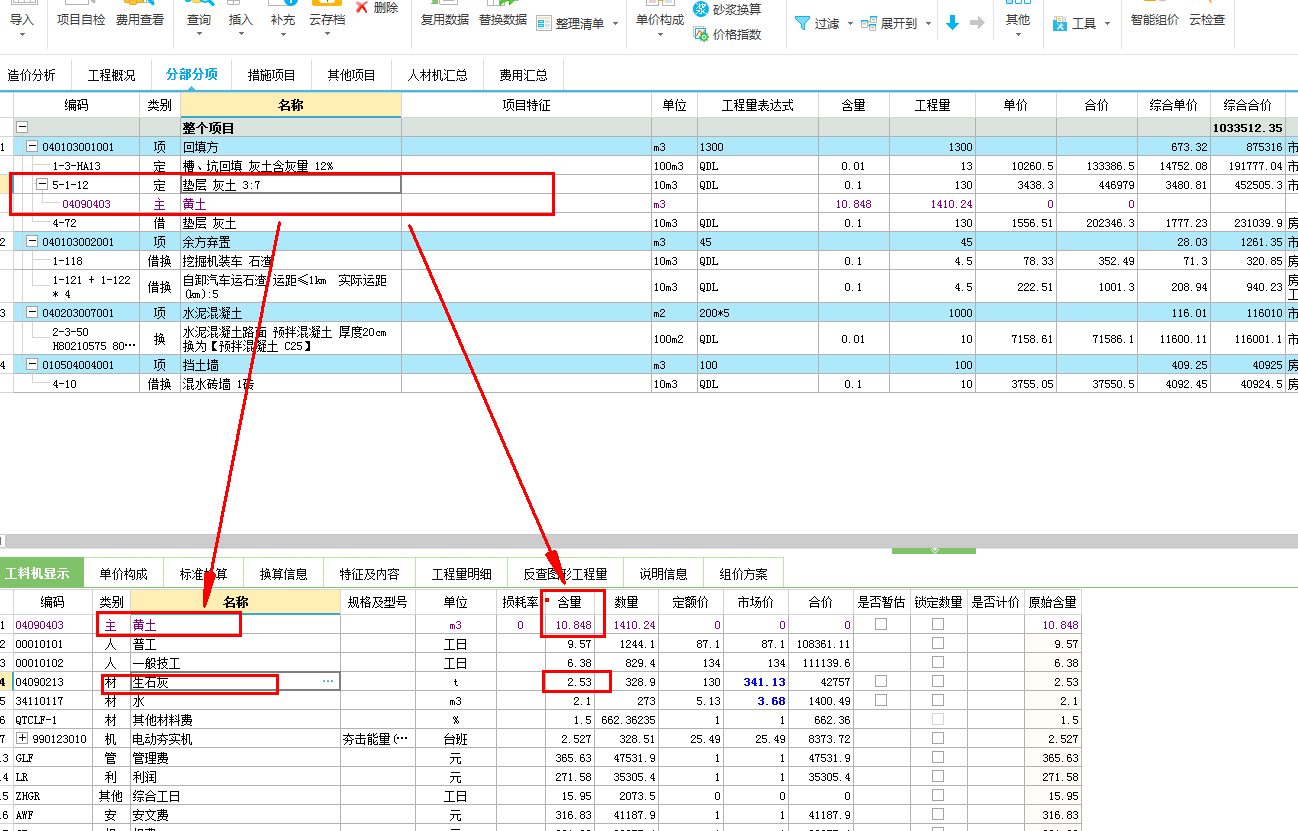Click 市场价 cell 341.13 for 生石灰
The height and width of the screenshot is (831, 1298).
[758, 681]
